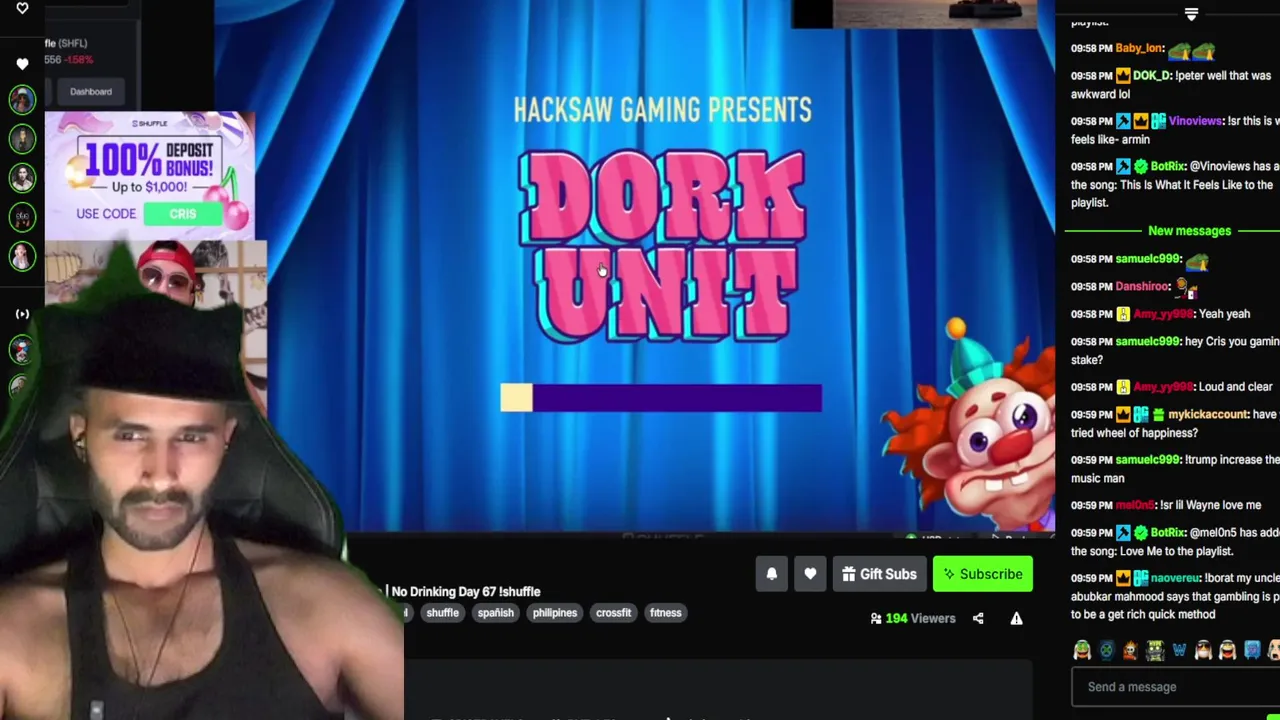Open DOK_D's chat profile
This screenshot has width=1280, height=720.
pos(1152,76)
